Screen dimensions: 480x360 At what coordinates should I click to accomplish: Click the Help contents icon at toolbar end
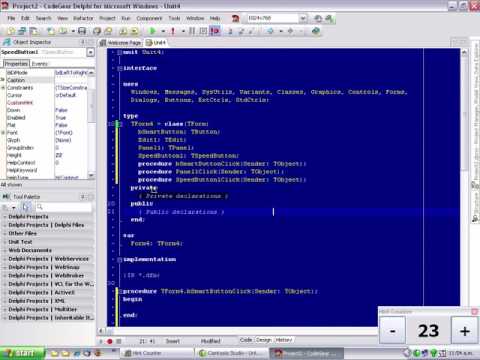click(x=316, y=31)
